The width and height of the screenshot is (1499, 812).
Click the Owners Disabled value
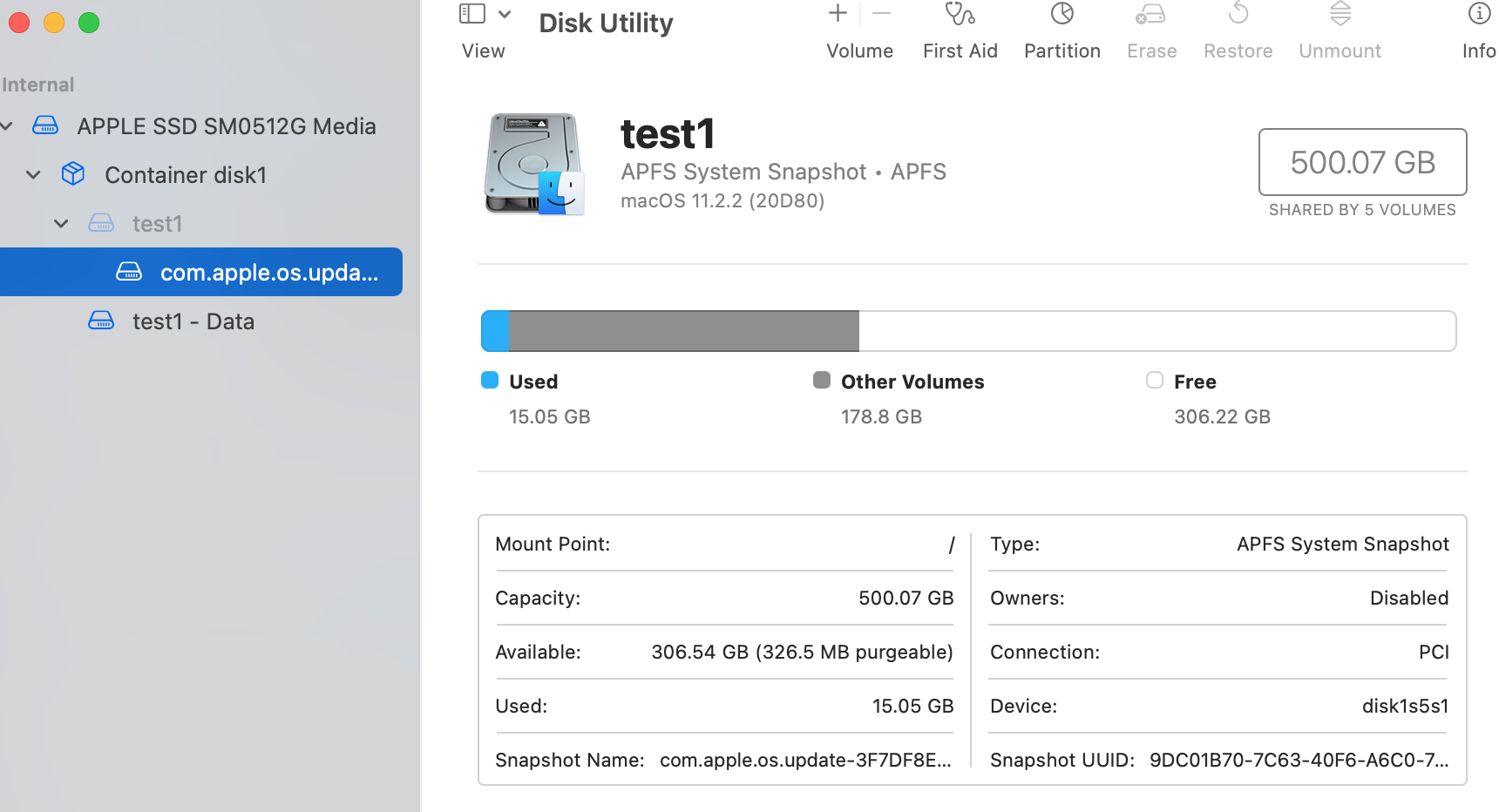point(1409,599)
